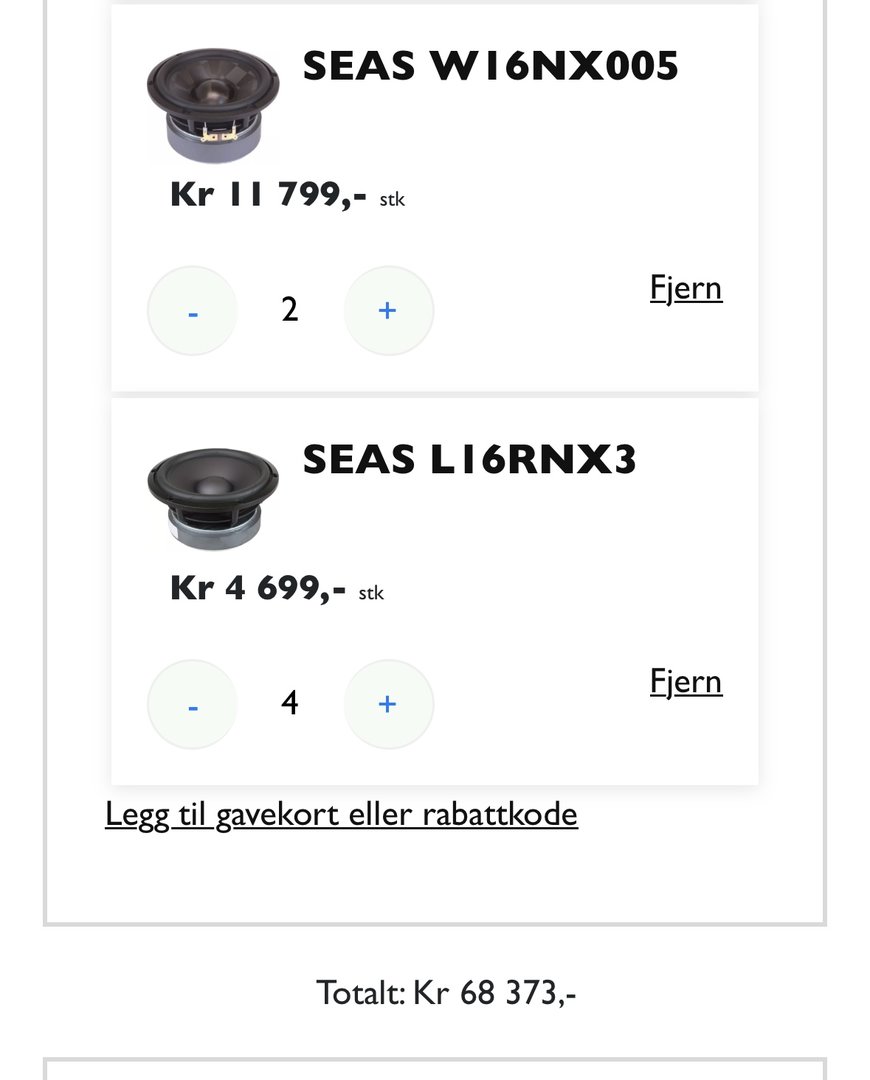Click the Kr 4 699 price
Screen dimensions: 870x1080
click(258, 588)
